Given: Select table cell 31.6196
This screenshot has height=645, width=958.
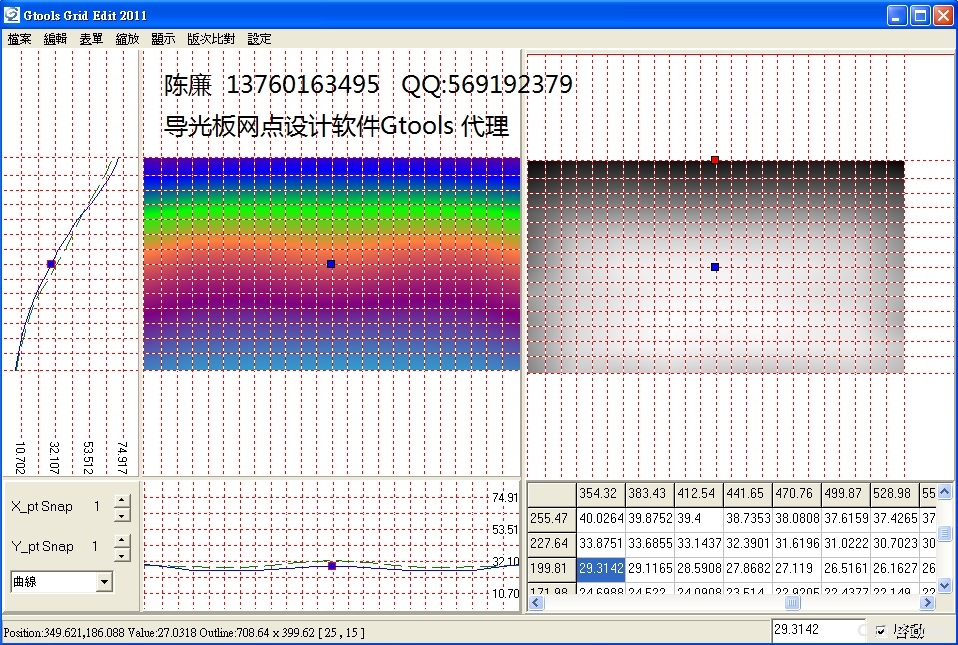Looking at the screenshot, I should pyautogui.click(x=797, y=544).
